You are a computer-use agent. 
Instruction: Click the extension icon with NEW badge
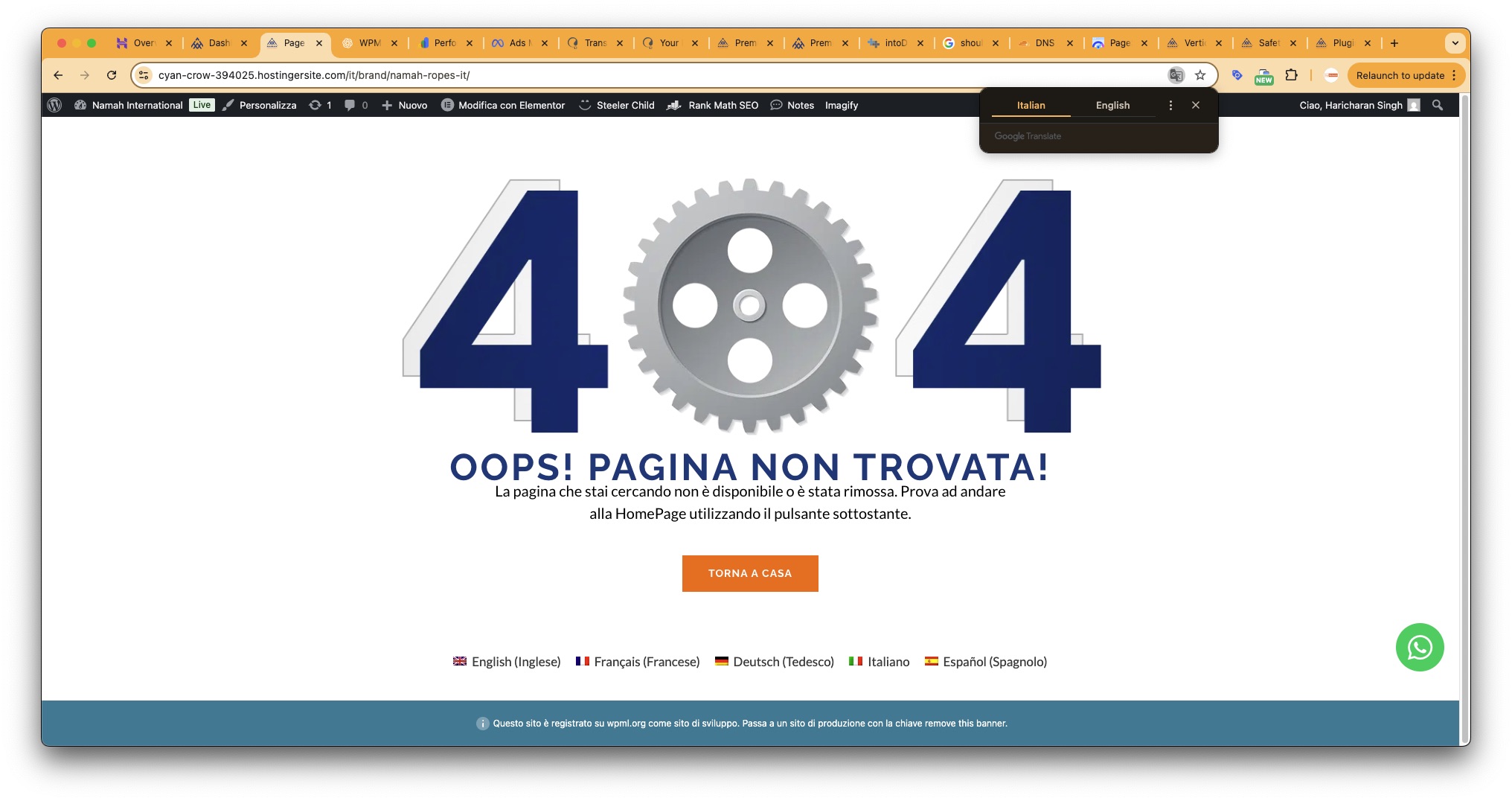pos(1263,75)
